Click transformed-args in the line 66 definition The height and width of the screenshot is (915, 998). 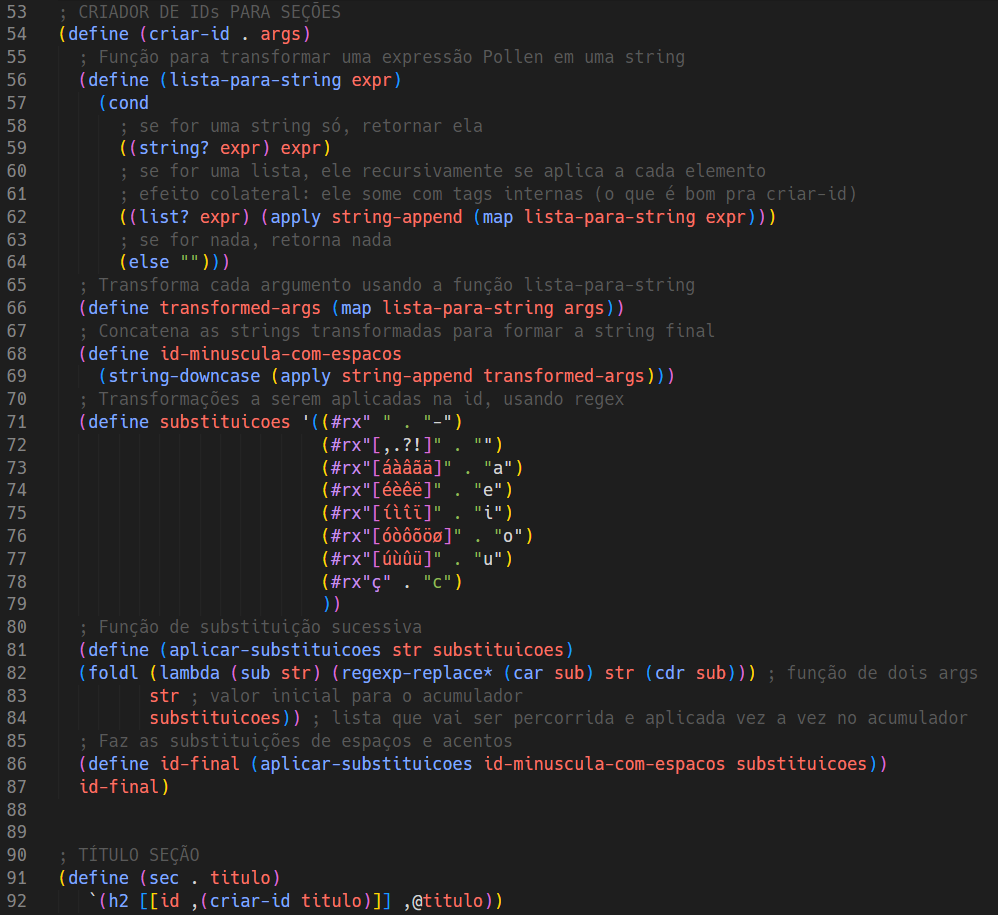pyautogui.click(x=240, y=307)
